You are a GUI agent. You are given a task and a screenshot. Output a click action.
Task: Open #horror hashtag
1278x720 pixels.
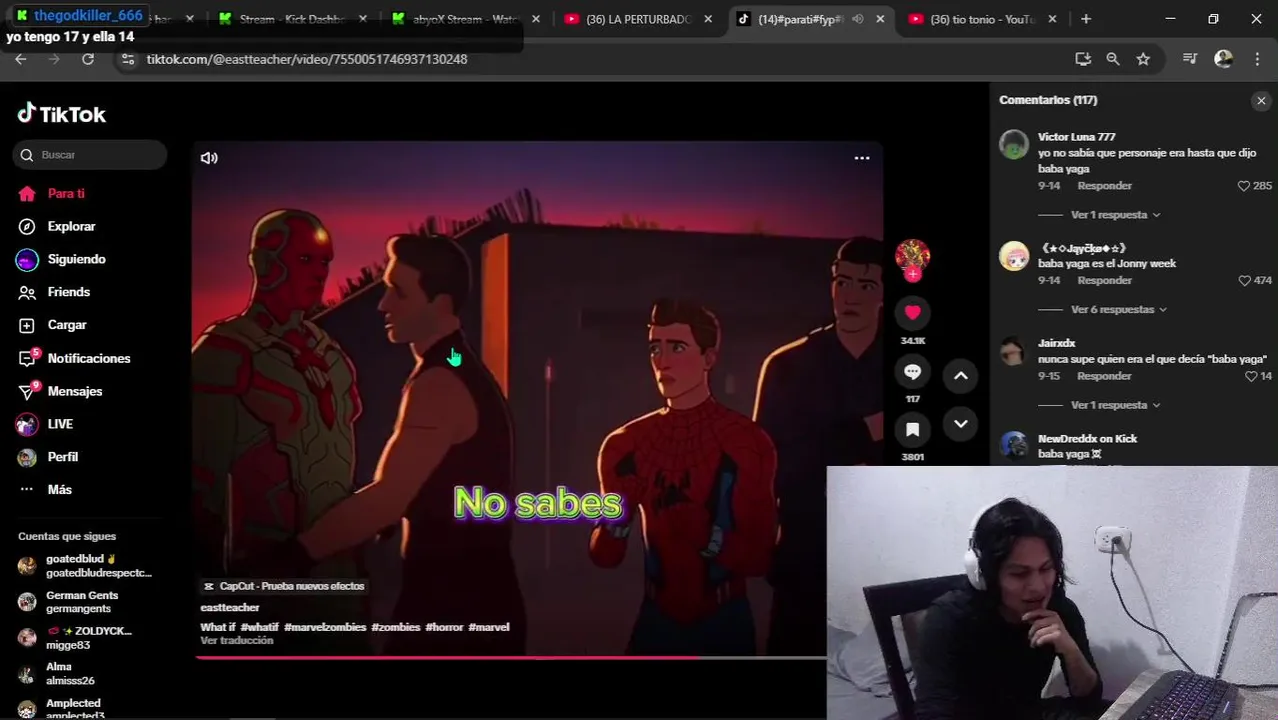pyautogui.click(x=444, y=627)
